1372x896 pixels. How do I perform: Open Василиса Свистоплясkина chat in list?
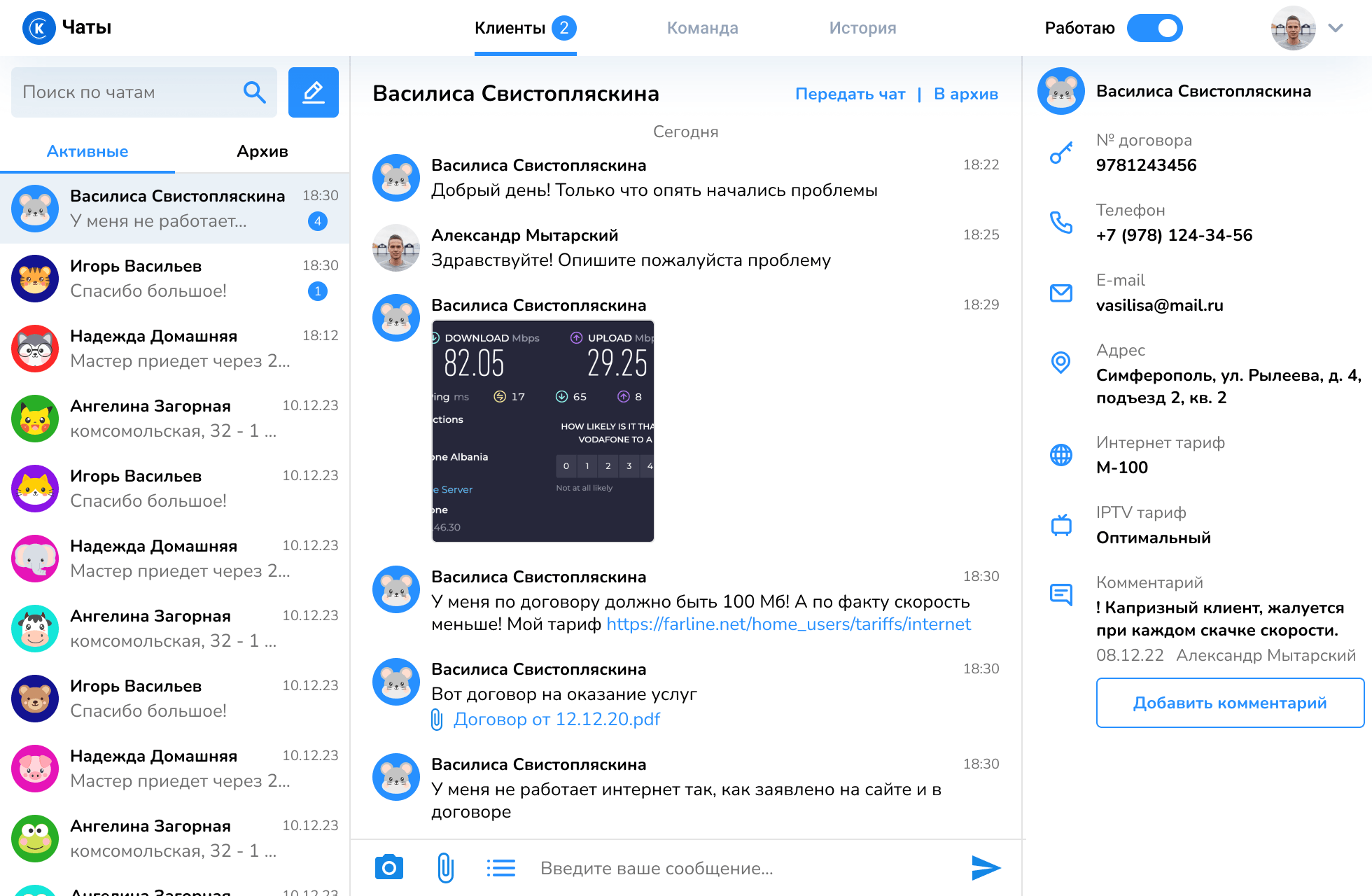175,209
